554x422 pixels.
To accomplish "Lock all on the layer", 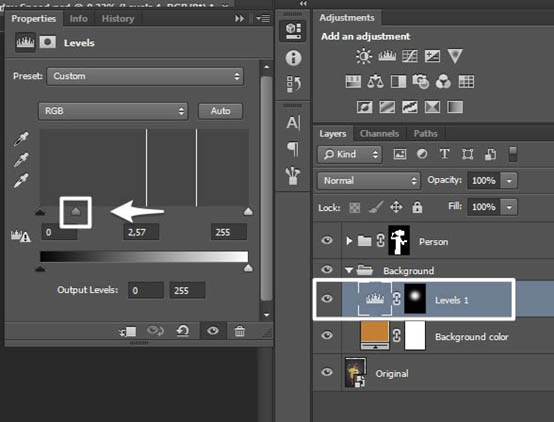I will (x=417, y=207).
